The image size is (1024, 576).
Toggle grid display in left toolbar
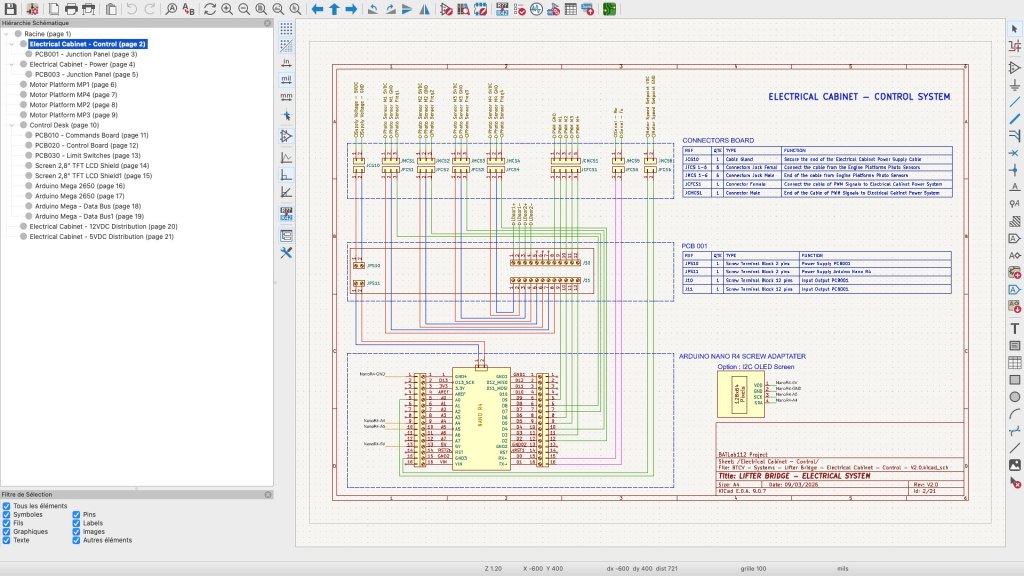click(286, 28)
